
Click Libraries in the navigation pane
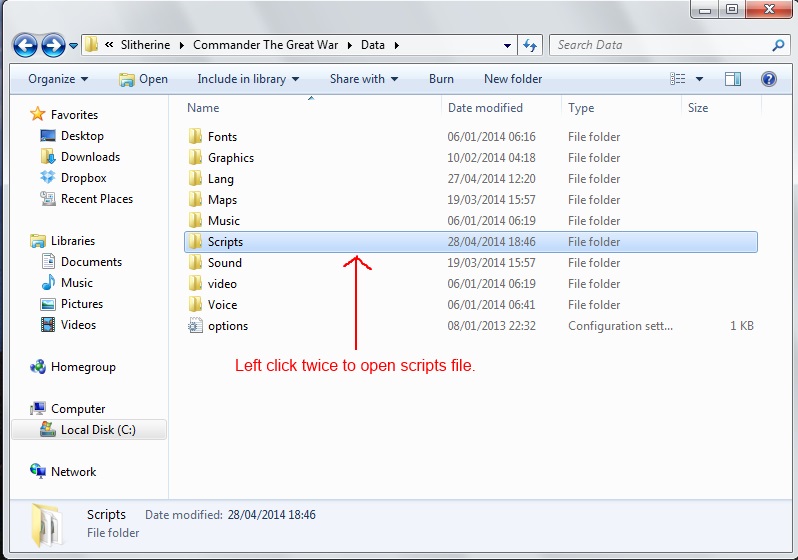click(x=73, y=241)
